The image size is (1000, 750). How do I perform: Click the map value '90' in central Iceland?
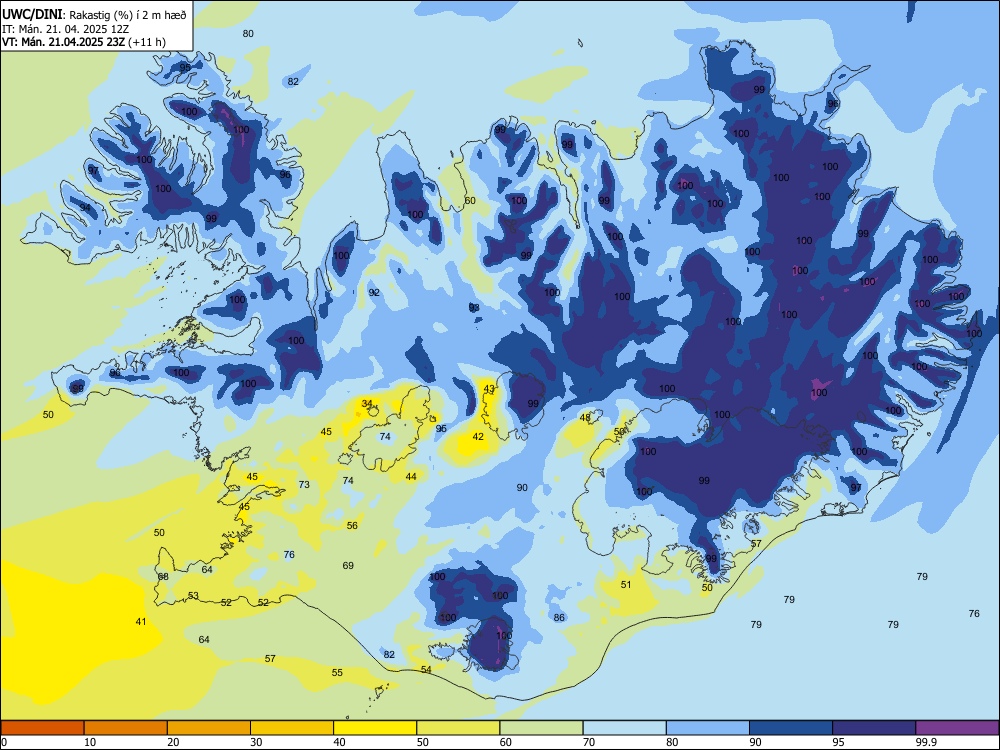[522, 487]
